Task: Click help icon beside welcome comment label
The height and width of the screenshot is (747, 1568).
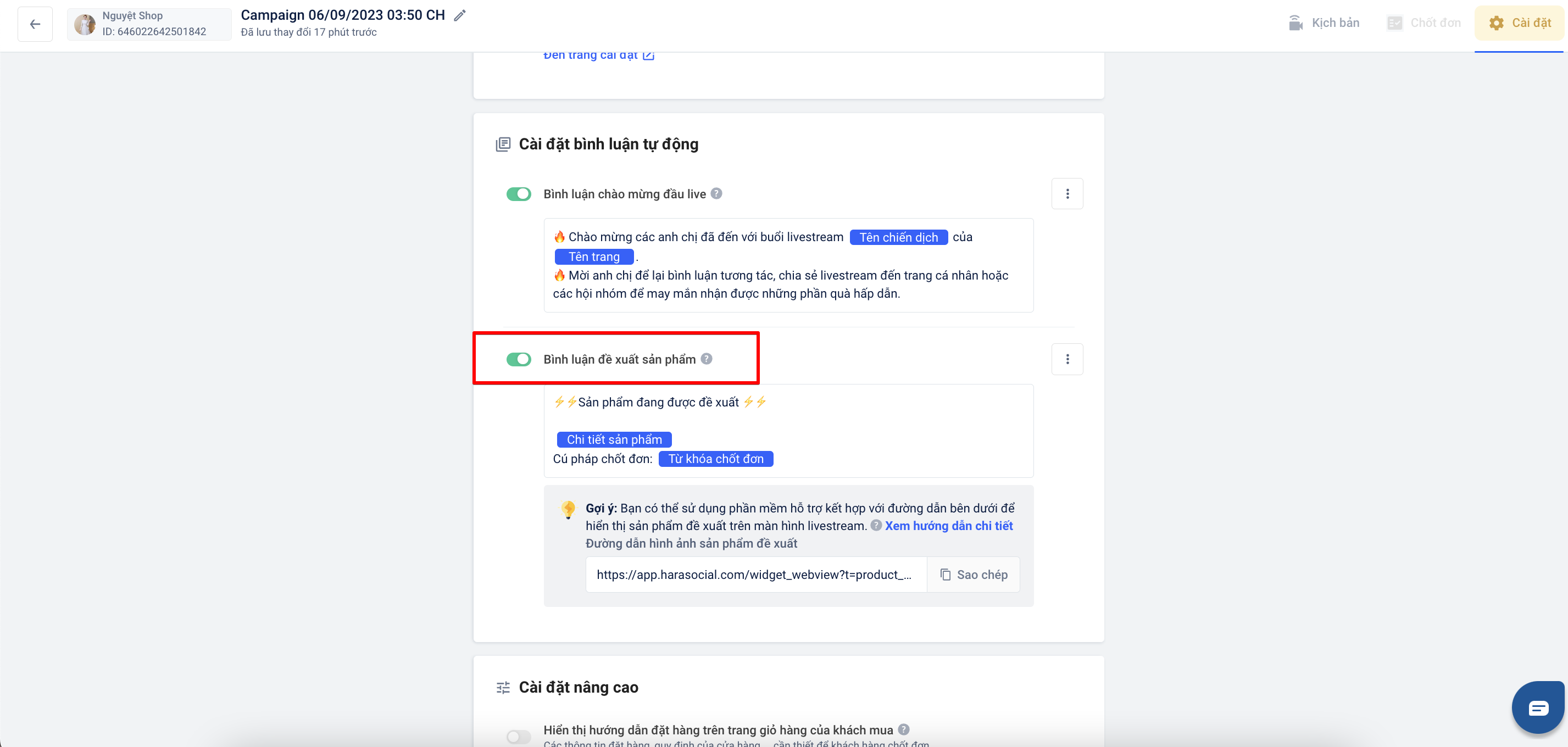Action: pyautogui.click(x=716, y=193)
